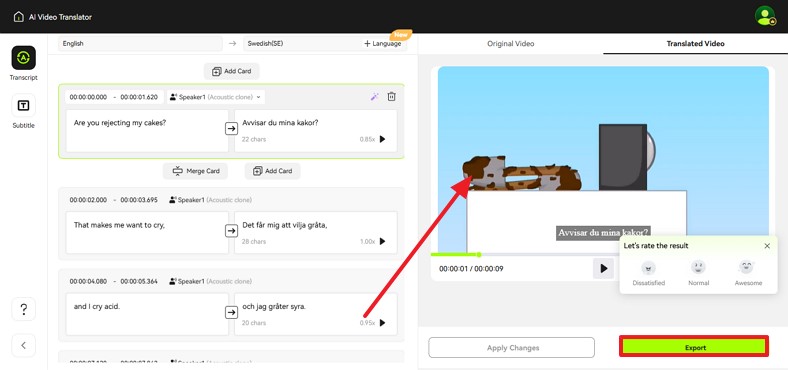
Task: Rate the result as Dissatisfied
Action: (x=648, y=273)
